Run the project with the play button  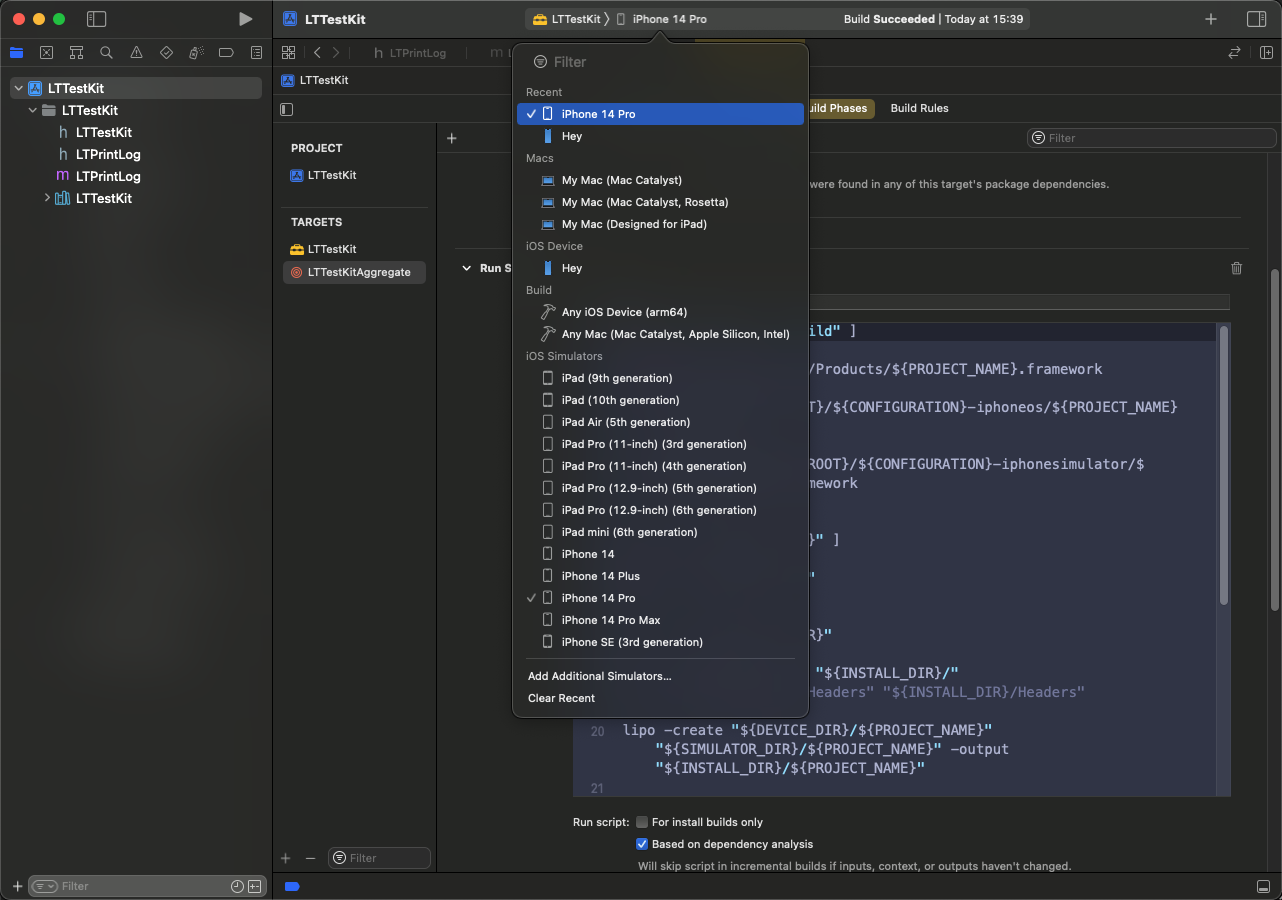245,19
